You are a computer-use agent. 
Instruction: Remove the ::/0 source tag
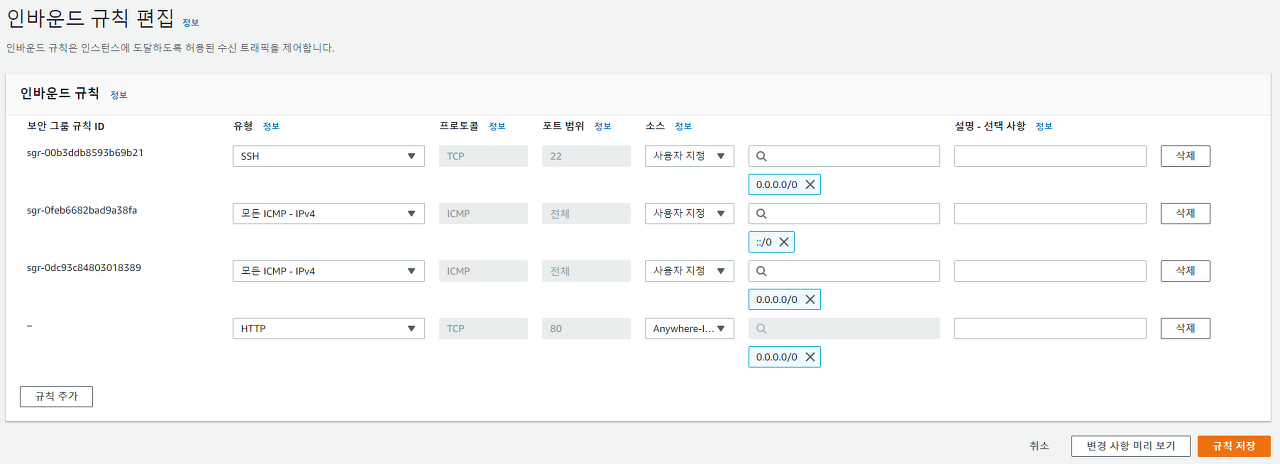pos(784,242)
